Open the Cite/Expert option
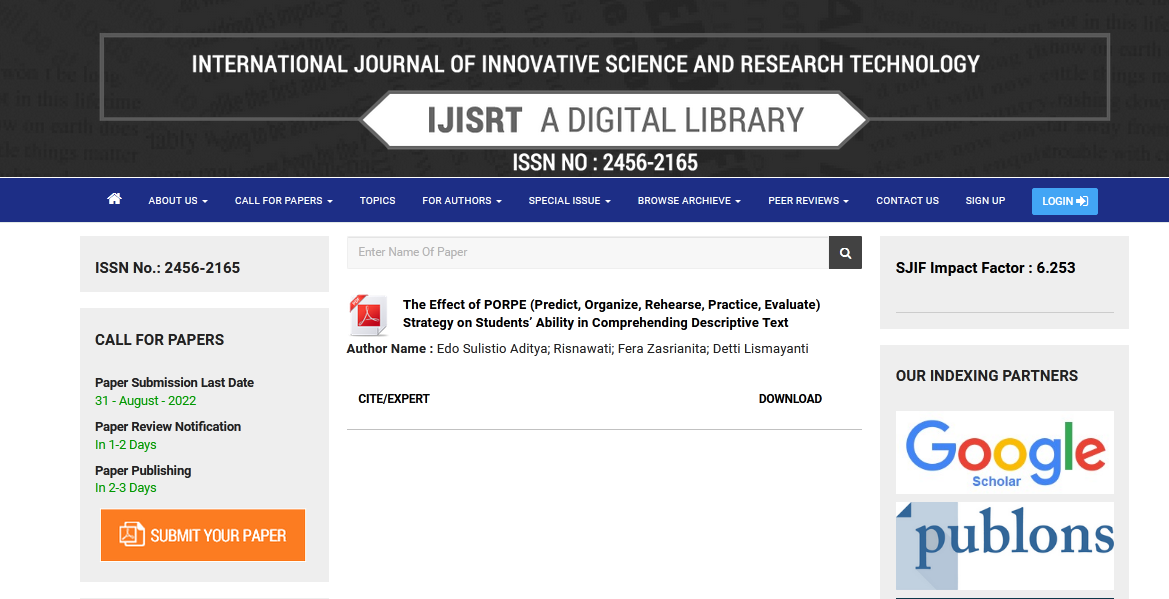Image resolution: width=1169 pixels, height=599 pixels. 394,399
